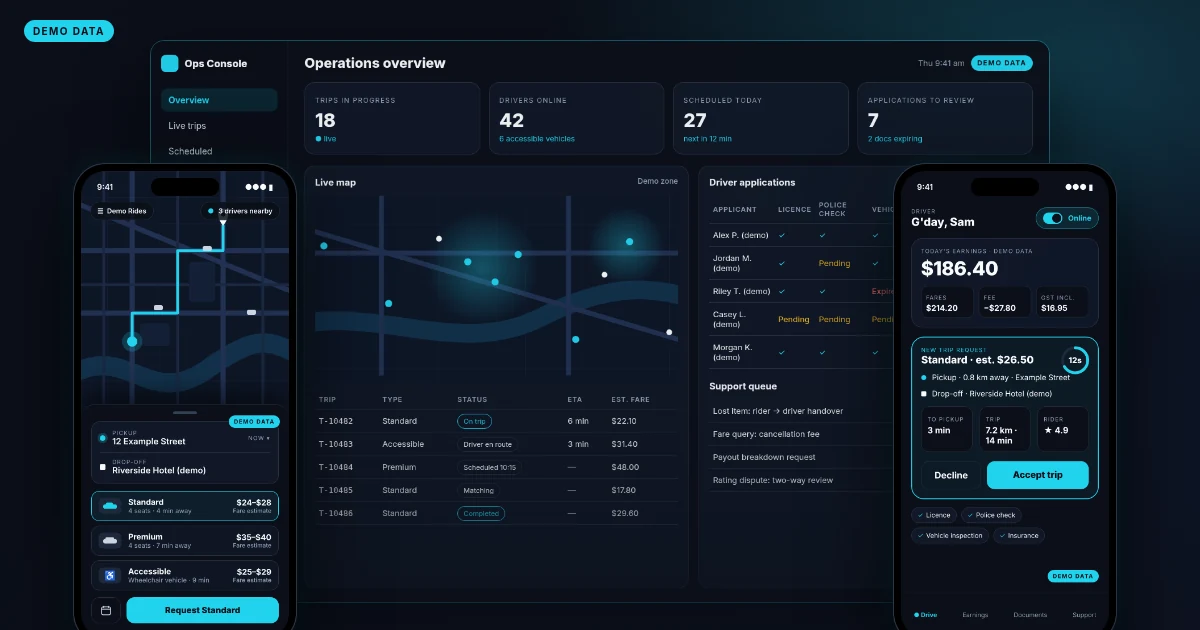Click the 'On trip' status pill for T-10482
The image size is (1200, 630).
(474, 421)
